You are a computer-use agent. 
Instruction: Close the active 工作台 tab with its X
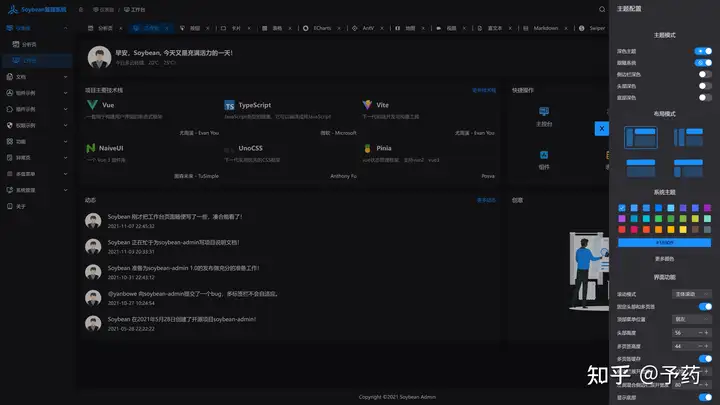pos(167,28)
